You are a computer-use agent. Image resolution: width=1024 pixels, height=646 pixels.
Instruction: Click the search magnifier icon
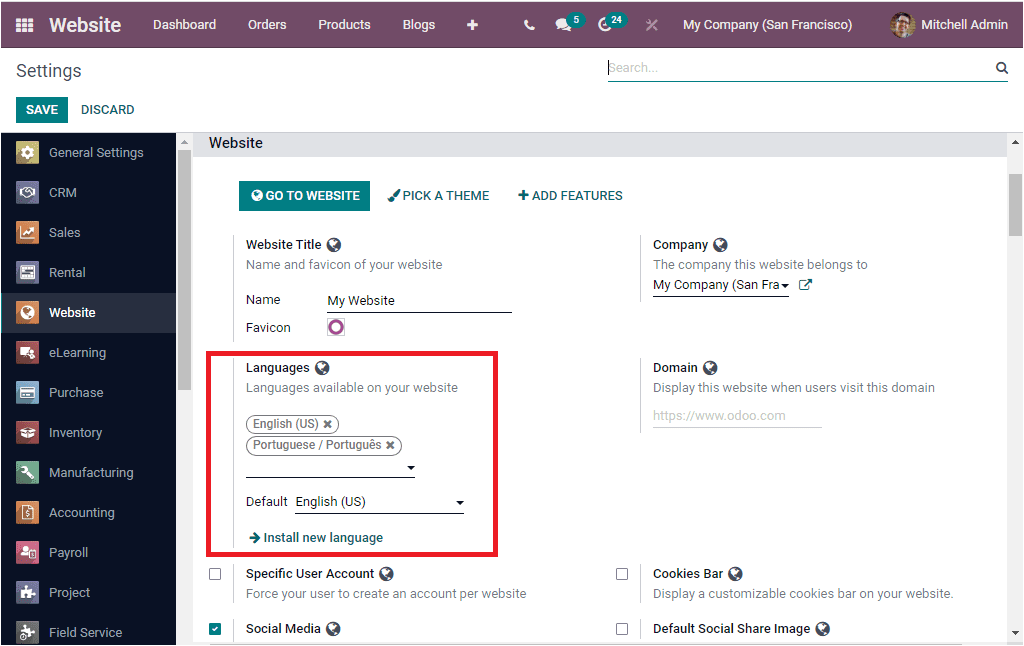[1002, 67]
